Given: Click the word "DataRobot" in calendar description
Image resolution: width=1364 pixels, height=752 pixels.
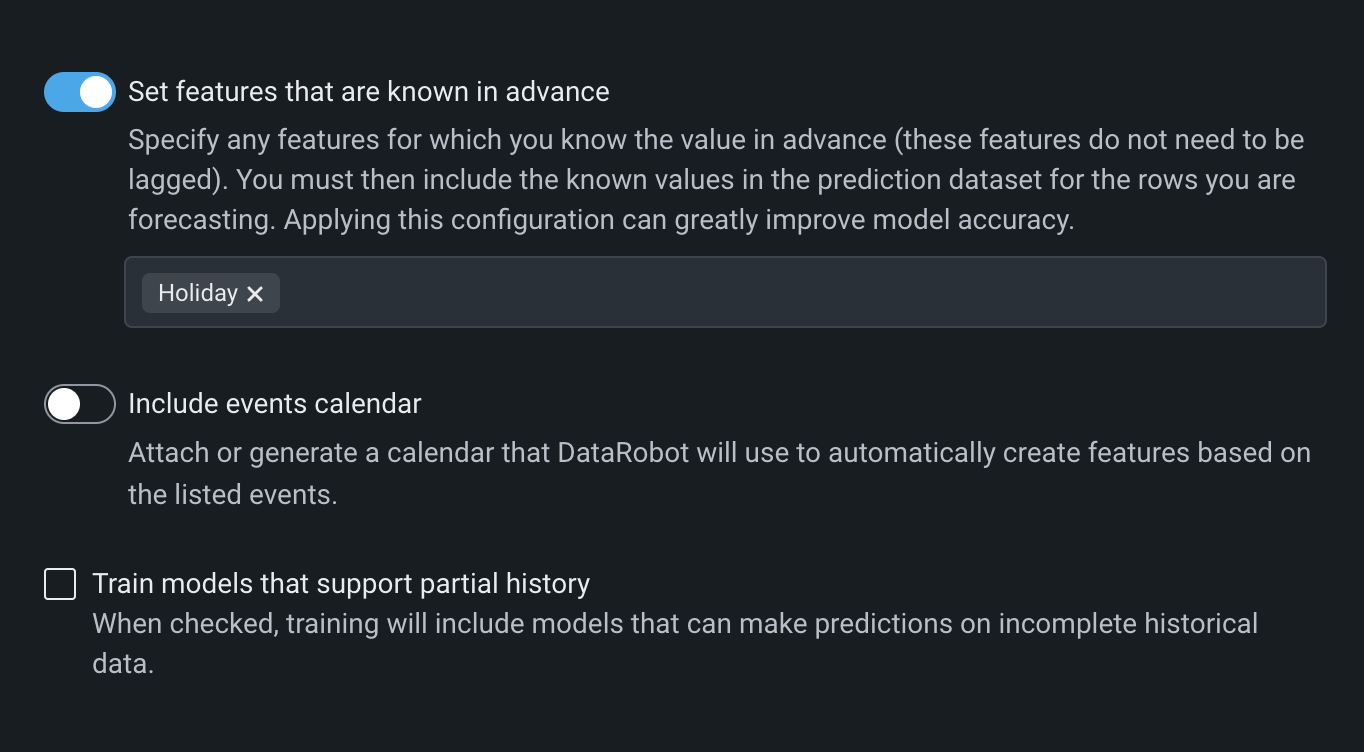Looking at the screenshot, I should [623, 453].
